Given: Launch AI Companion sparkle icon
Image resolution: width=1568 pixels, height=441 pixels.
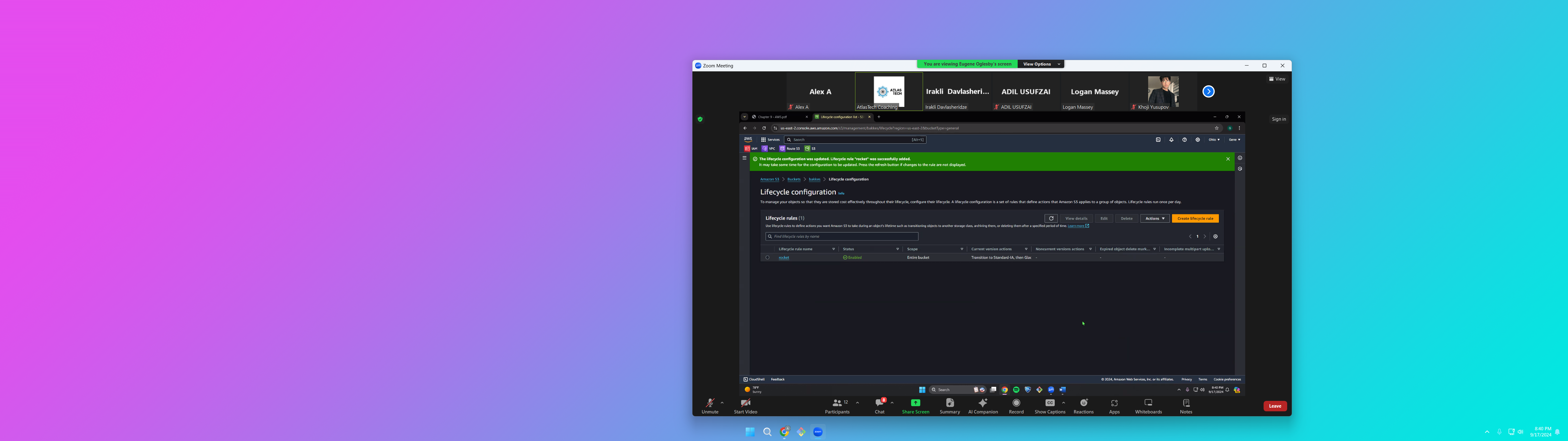Looking at the screenshot, I should 982,403.
